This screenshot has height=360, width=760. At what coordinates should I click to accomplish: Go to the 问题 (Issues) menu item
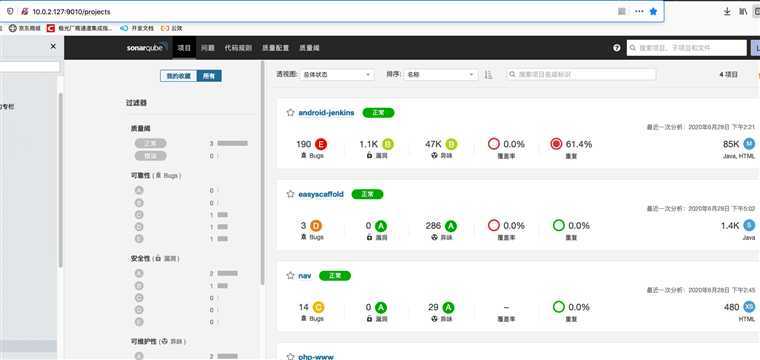pos(208,48)
